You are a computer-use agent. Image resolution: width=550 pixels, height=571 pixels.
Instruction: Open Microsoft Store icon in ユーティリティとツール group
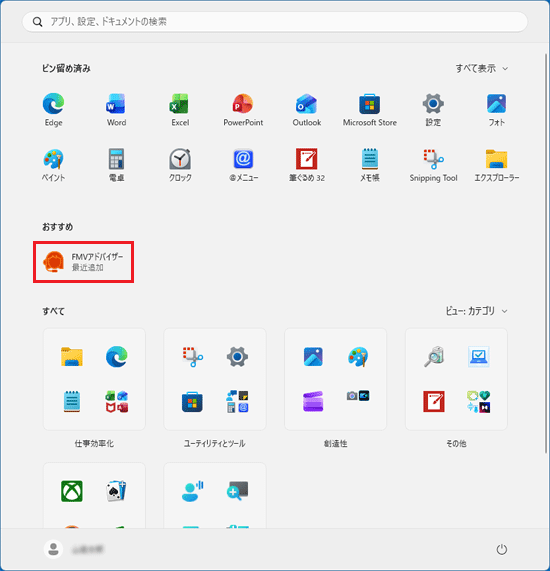click(x=192, y=402)
